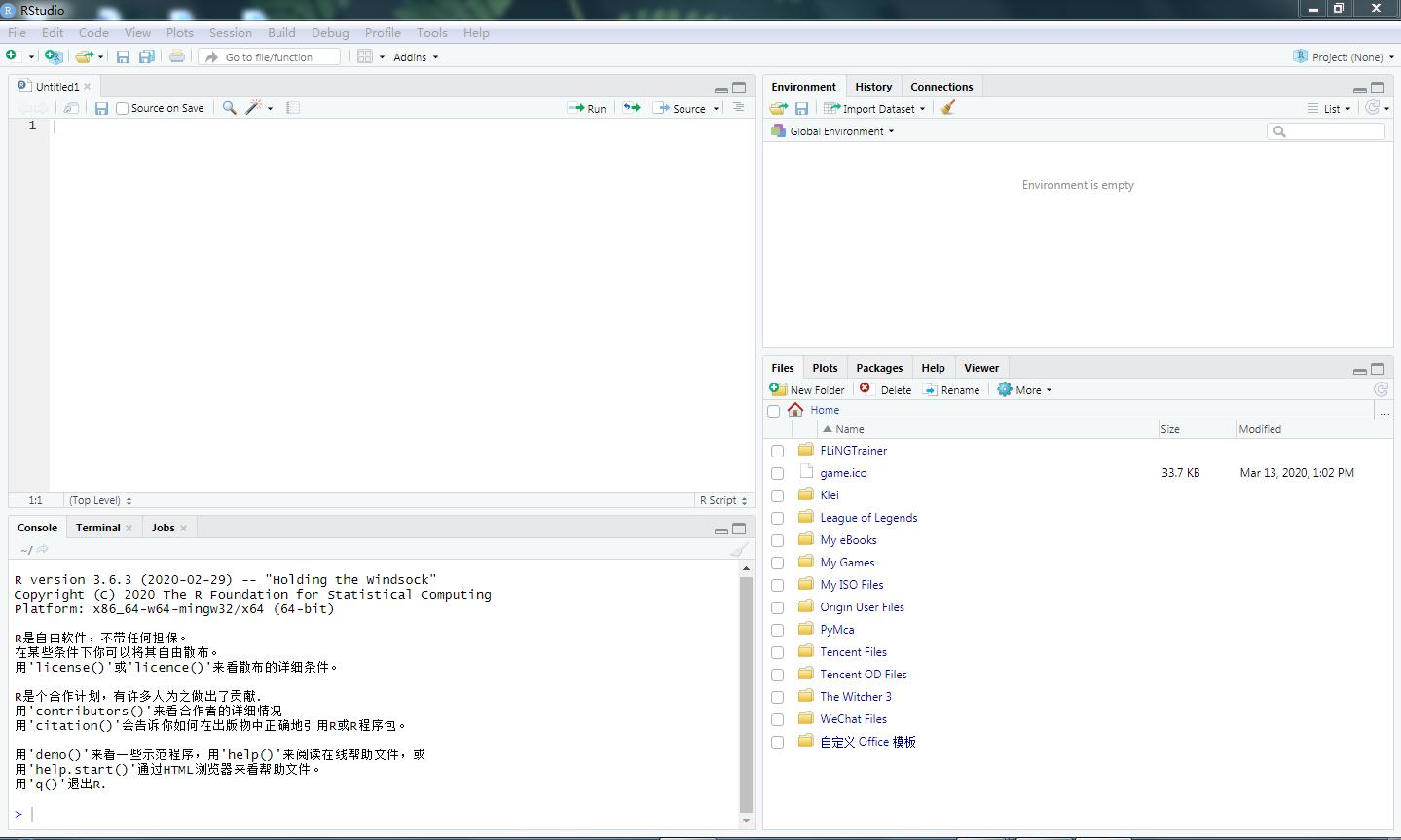This screenshot has width=1401, height=840.
Task: Switch to the Terminal tab
Action: tap(98, 528)
